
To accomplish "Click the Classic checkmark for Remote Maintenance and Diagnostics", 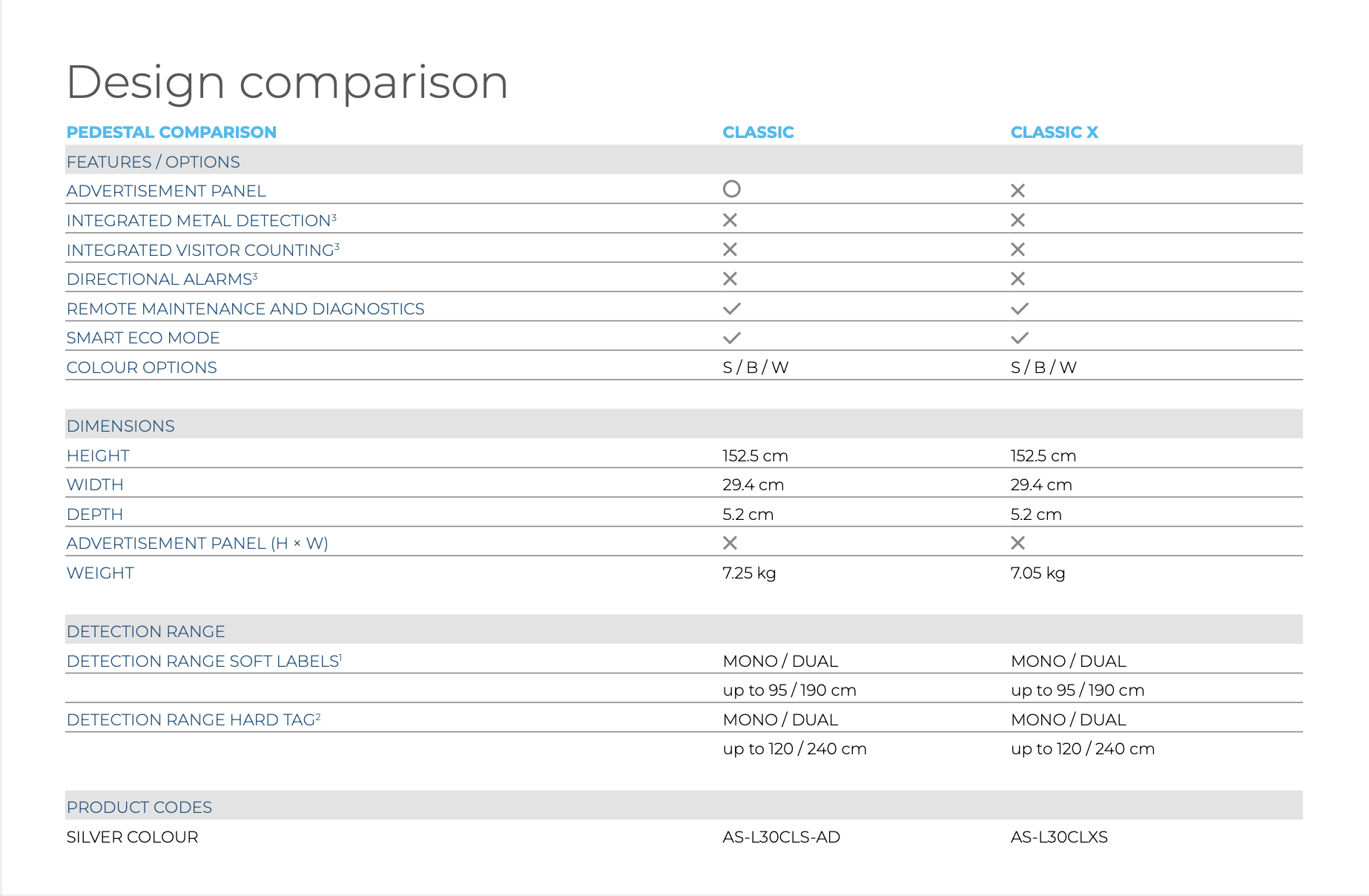I will click(x=732, y=309).
